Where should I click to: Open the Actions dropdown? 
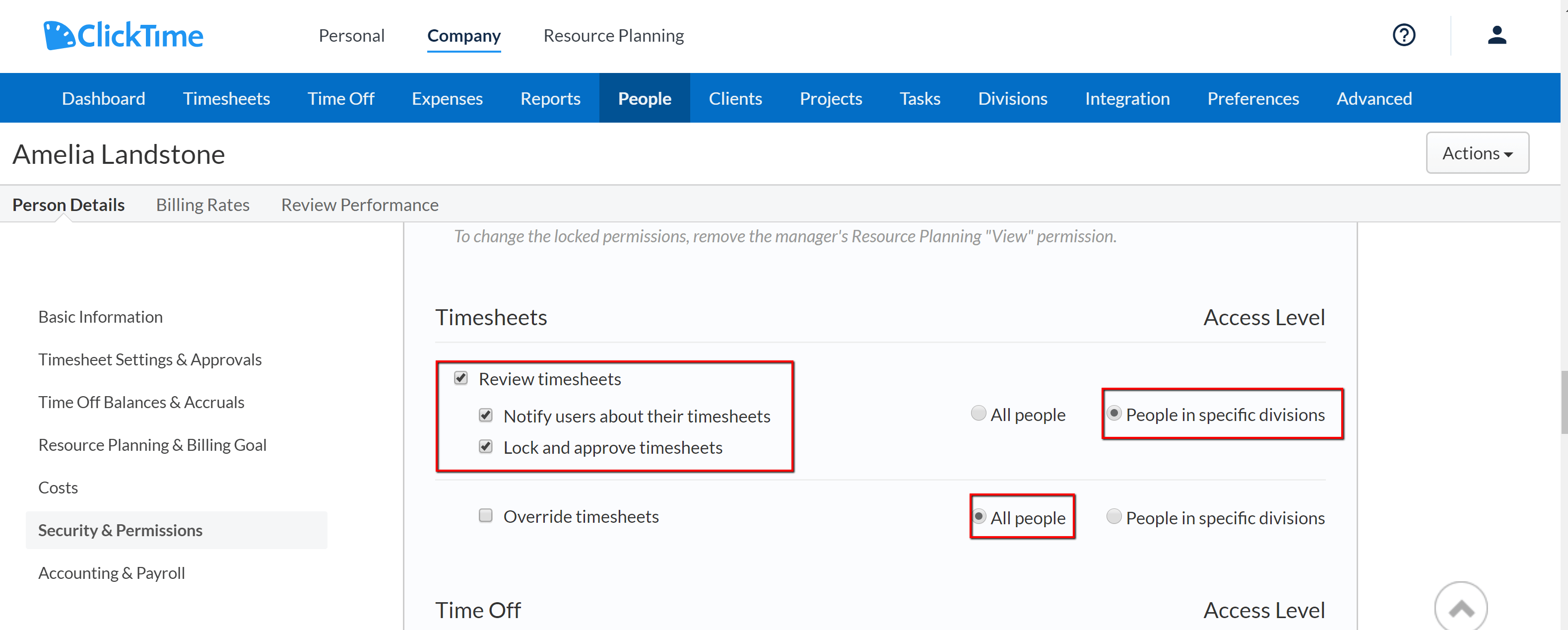[x=1477, y=153]
